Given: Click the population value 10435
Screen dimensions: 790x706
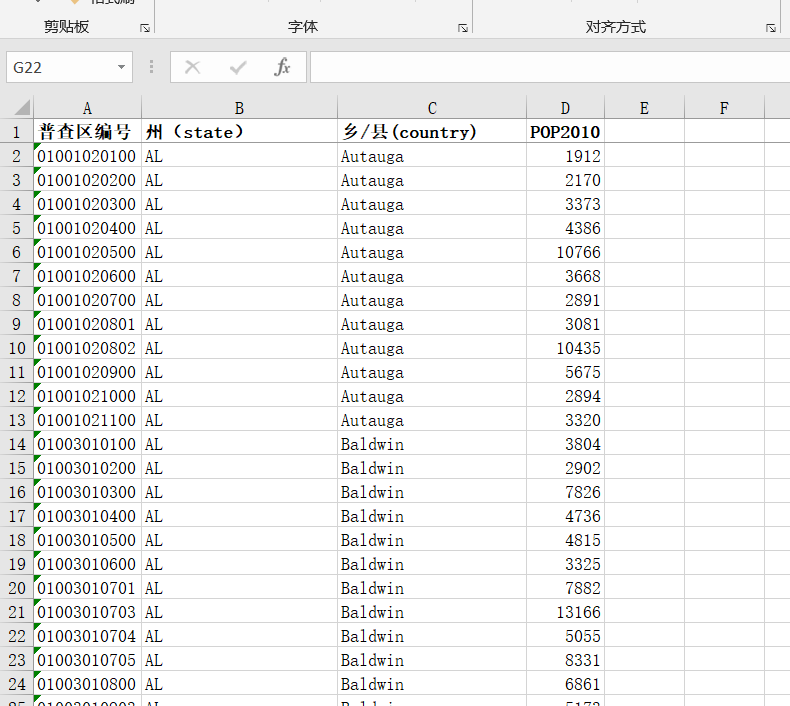Looking at the screenshot, I should tap(565, 348).
